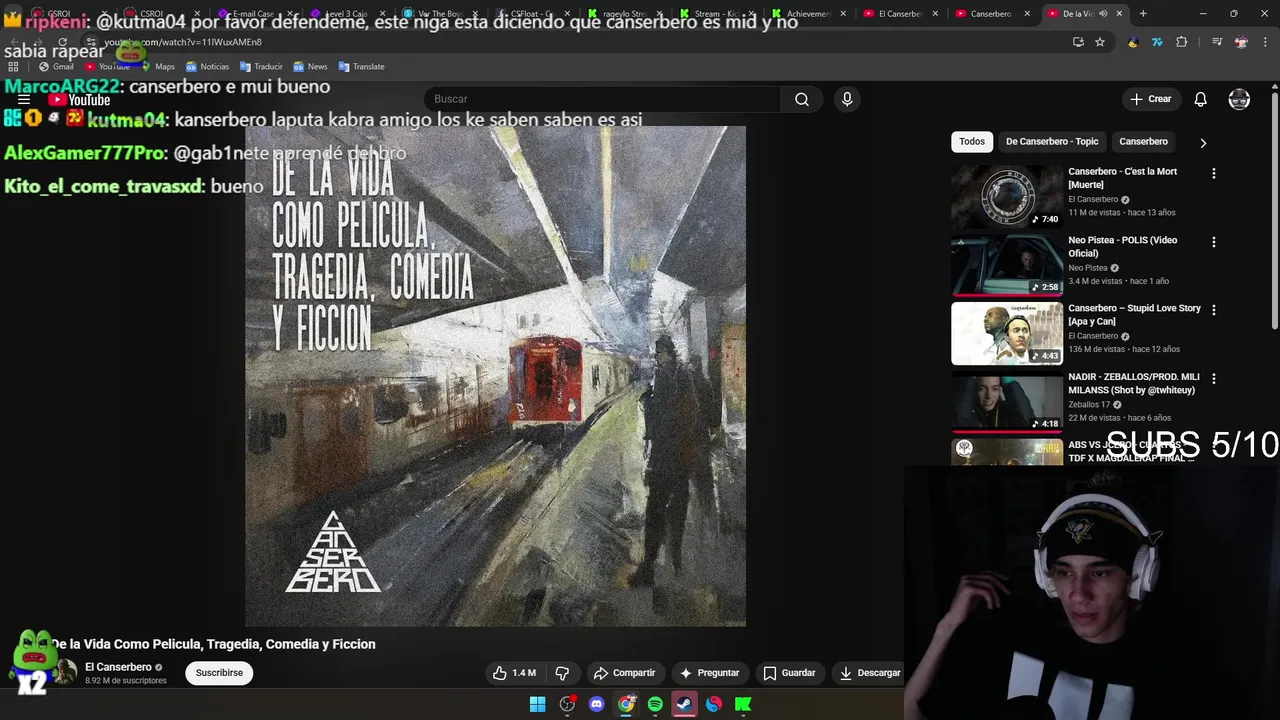Click the Preguntar ask button
Image resolution: width=1280 pixels, height=720 pixels.
(x=709, y=673)
